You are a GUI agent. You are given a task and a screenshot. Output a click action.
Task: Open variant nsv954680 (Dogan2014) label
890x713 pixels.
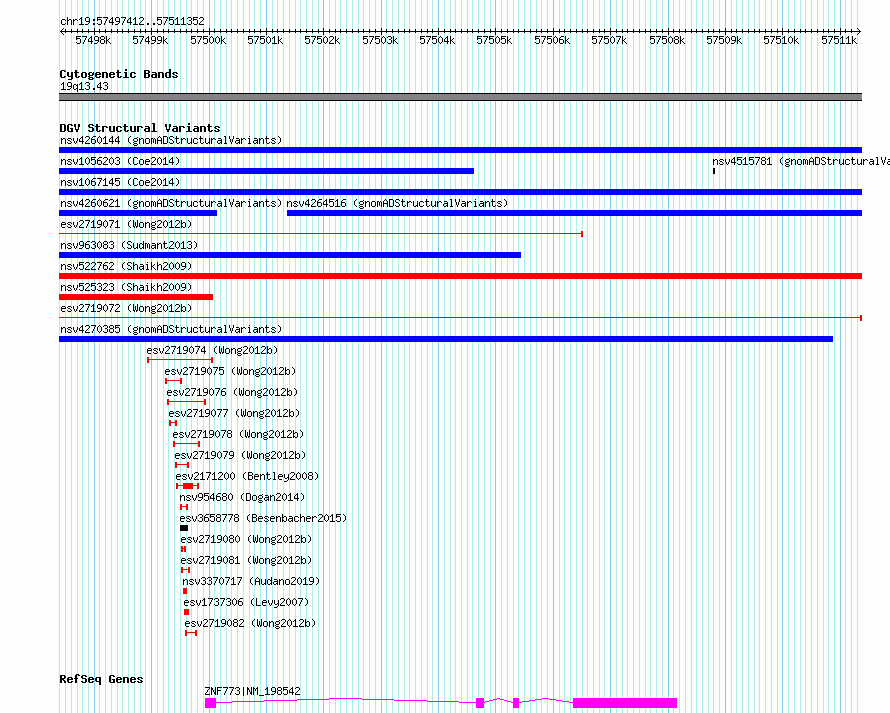(x=242, y=497)
